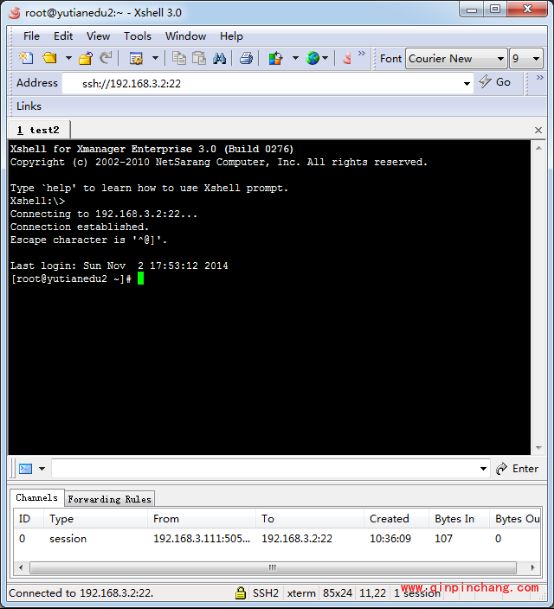Select the session channel row

click(277, 539)
